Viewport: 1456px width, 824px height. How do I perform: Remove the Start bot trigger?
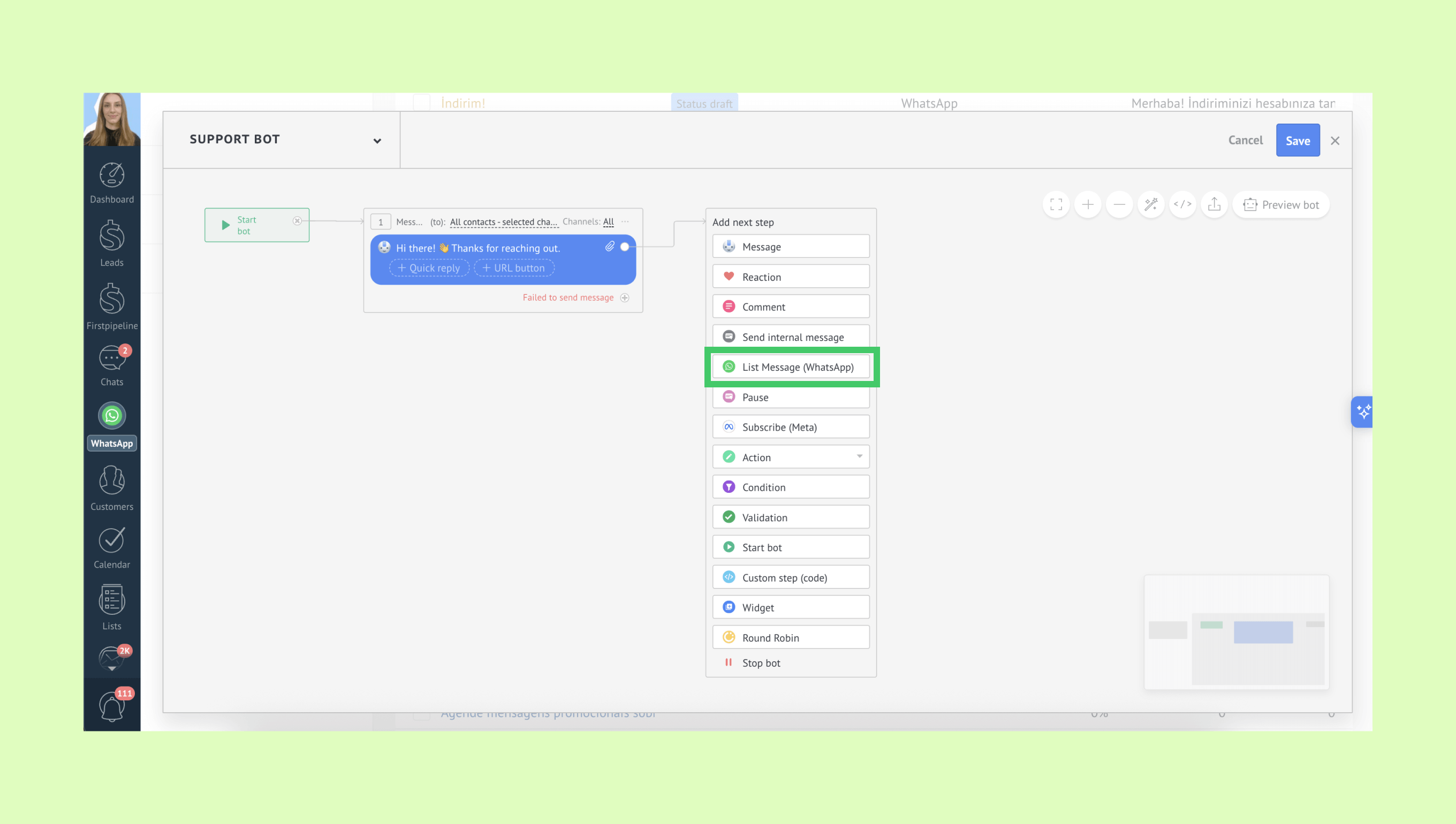tap(297, 220)
